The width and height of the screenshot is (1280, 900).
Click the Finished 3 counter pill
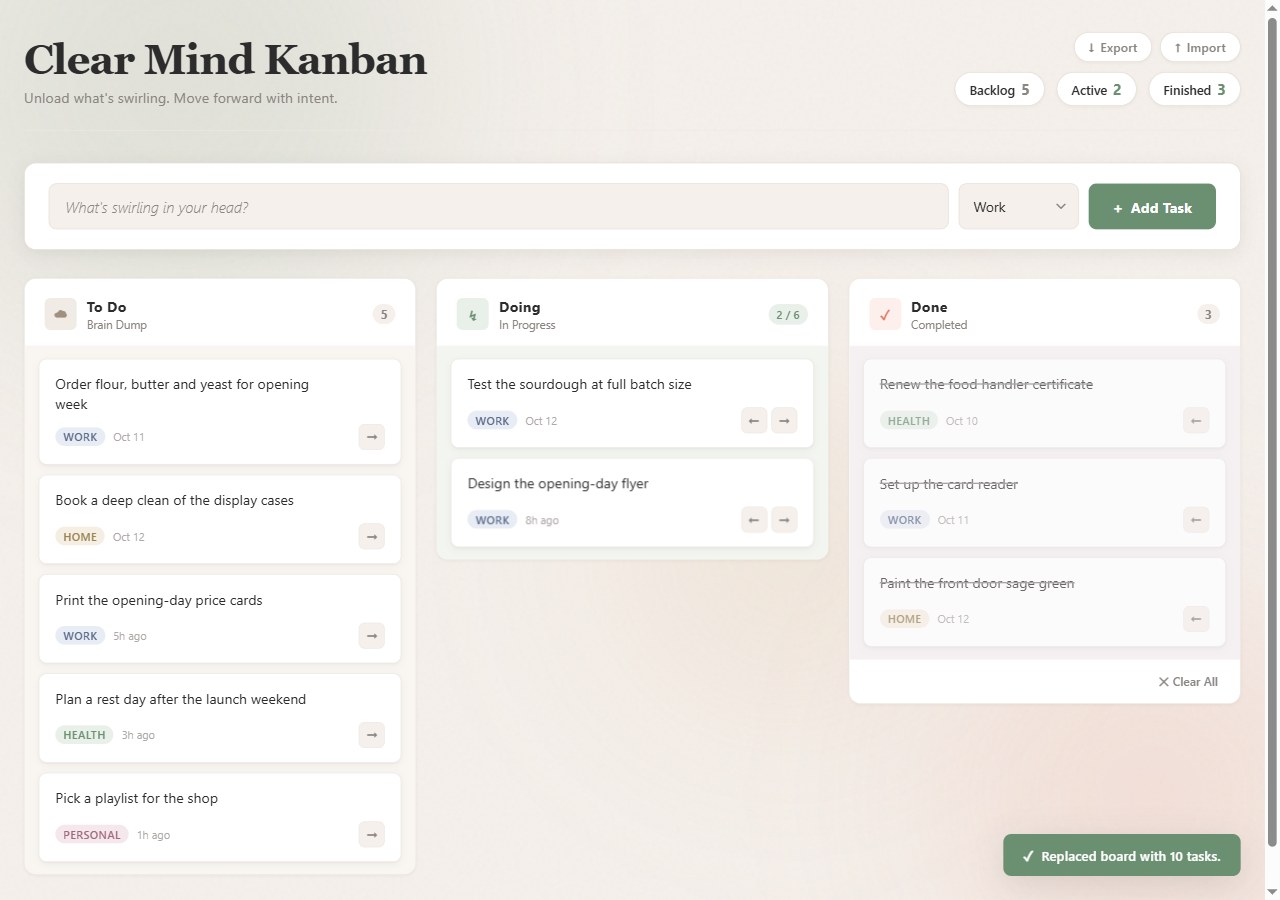(x=1194, y=90)
